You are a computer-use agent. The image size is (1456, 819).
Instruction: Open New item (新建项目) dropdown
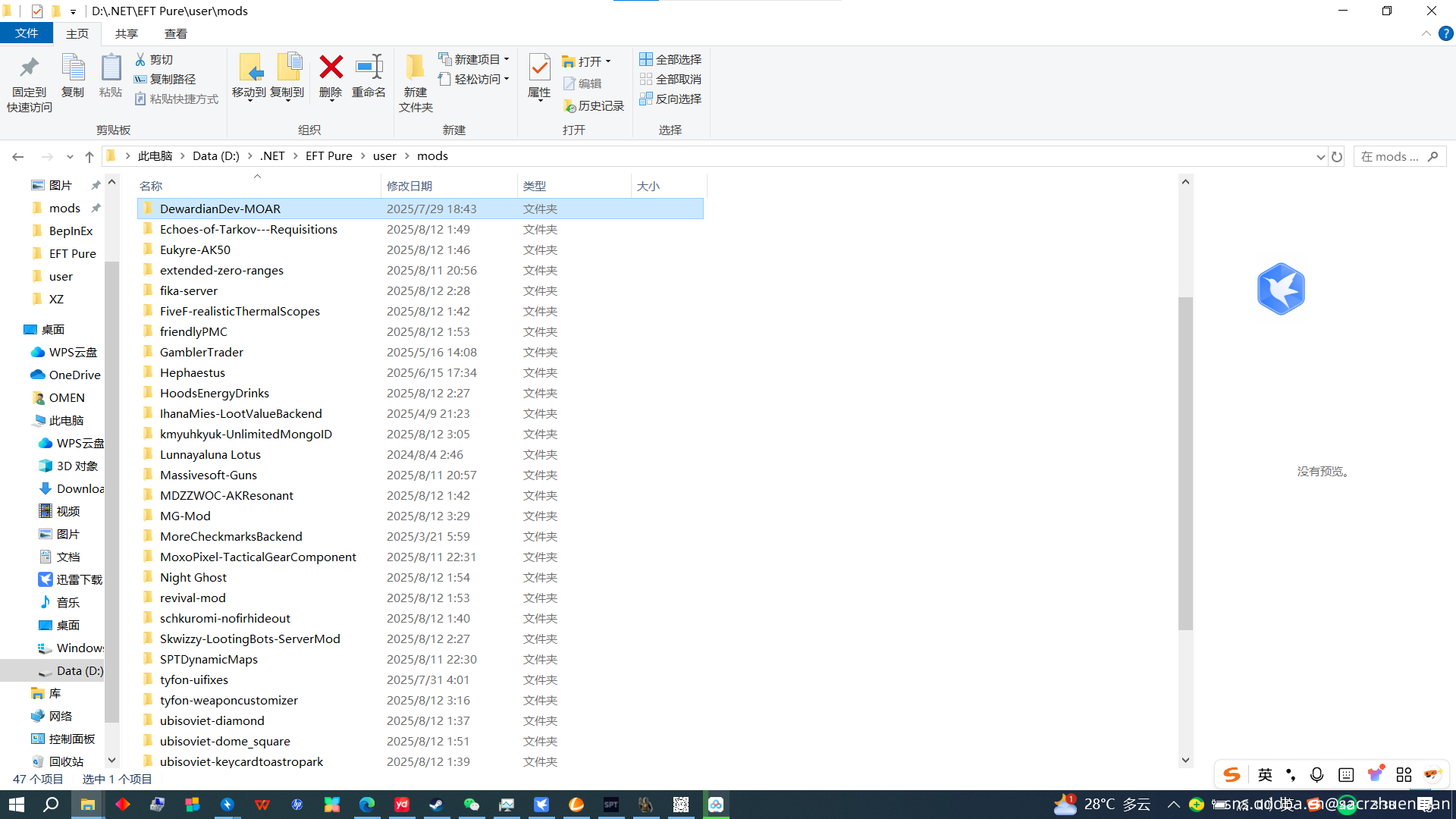coord(474,59)
